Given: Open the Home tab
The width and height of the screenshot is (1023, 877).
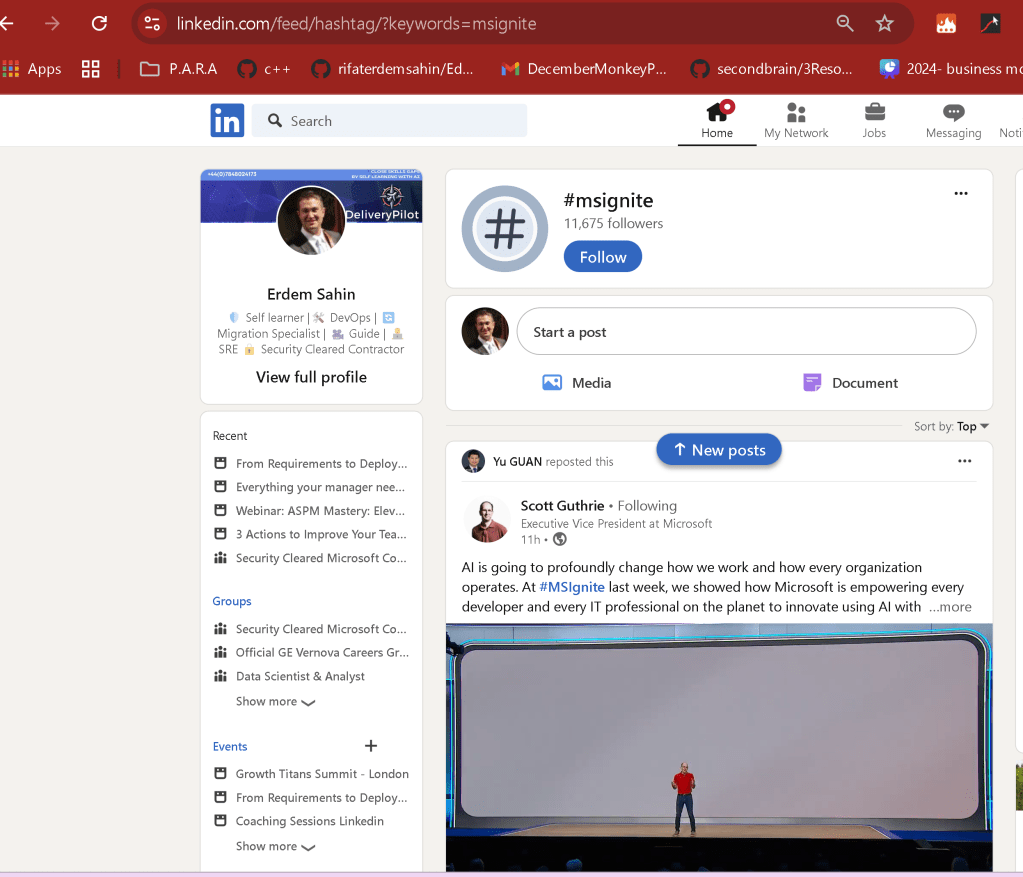Looking at the screenshot, I should pyautogui.click(x=717, y=121).
